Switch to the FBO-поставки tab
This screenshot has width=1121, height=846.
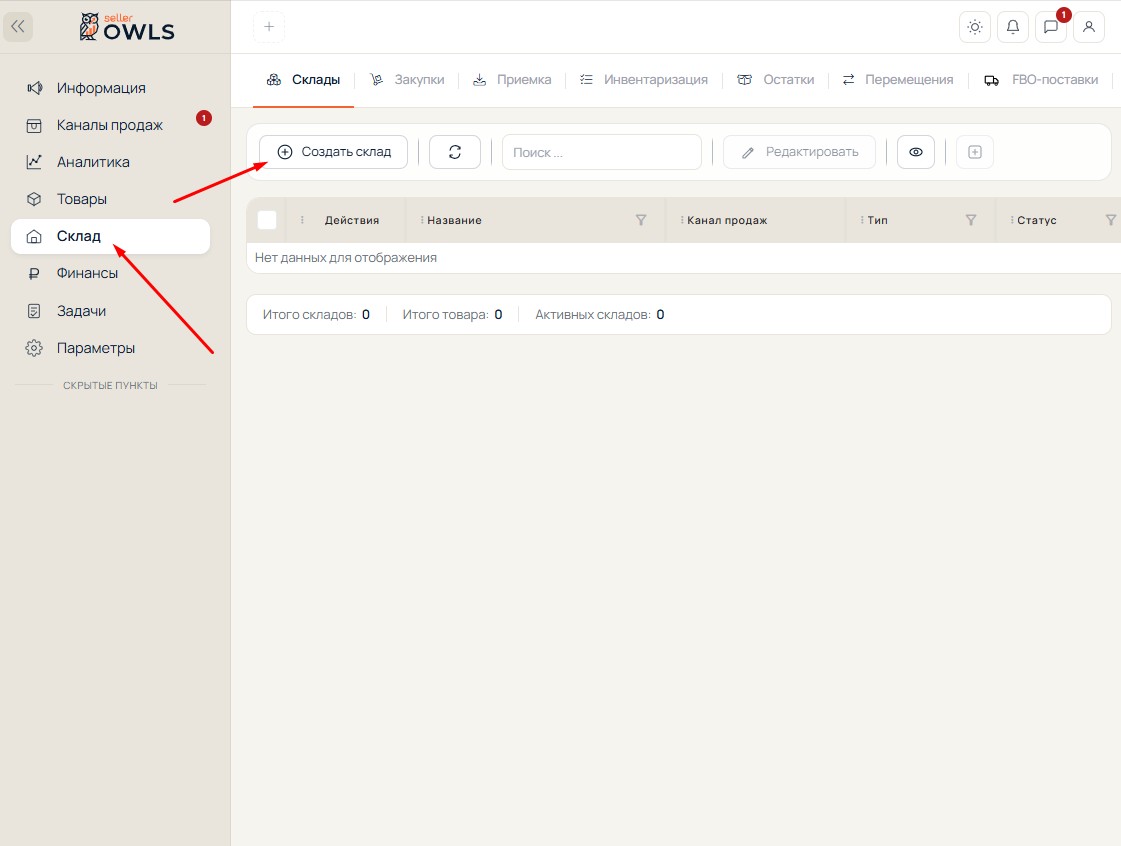(x=1041, y=80)
